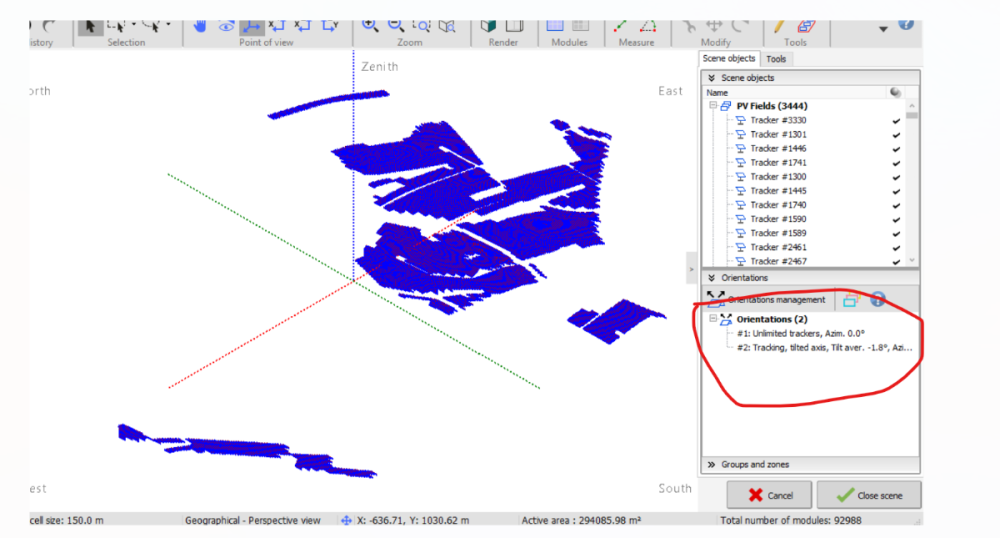Collapse the Orientations (2) tree node
1000x538 pixels.
713,319
